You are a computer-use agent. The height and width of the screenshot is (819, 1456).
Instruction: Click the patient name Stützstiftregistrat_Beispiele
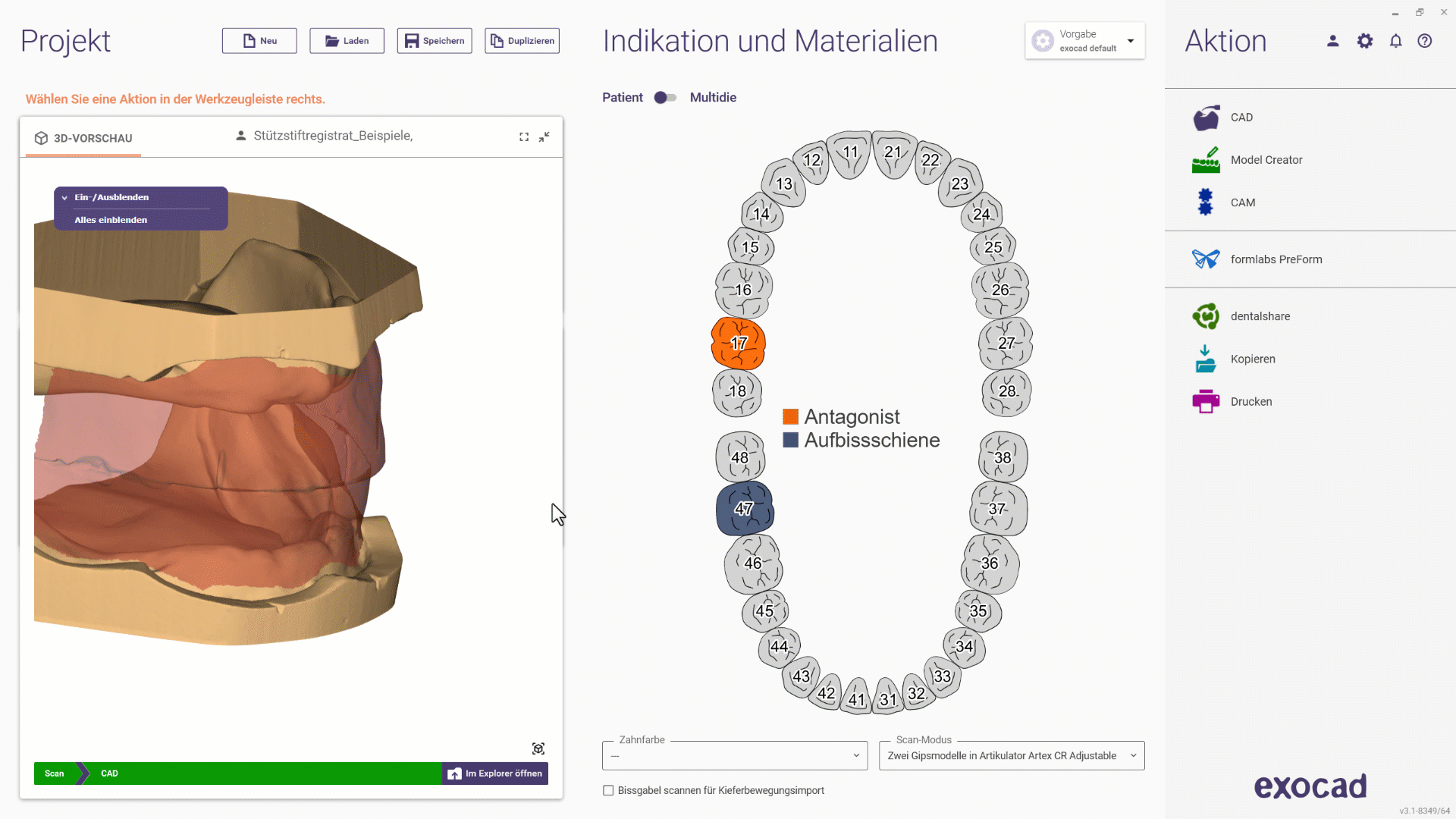point(333,136)
